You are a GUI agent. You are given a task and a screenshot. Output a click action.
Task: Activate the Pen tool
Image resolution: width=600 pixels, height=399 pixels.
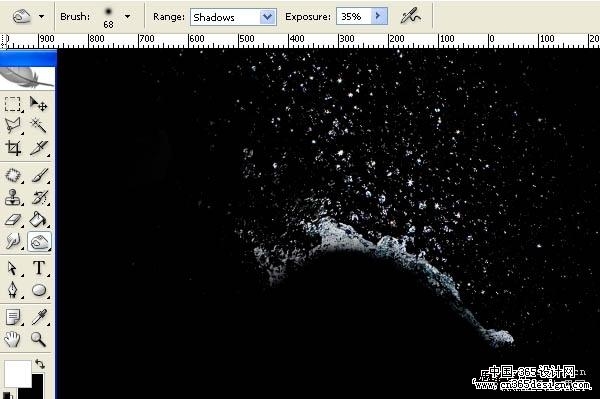13,290
